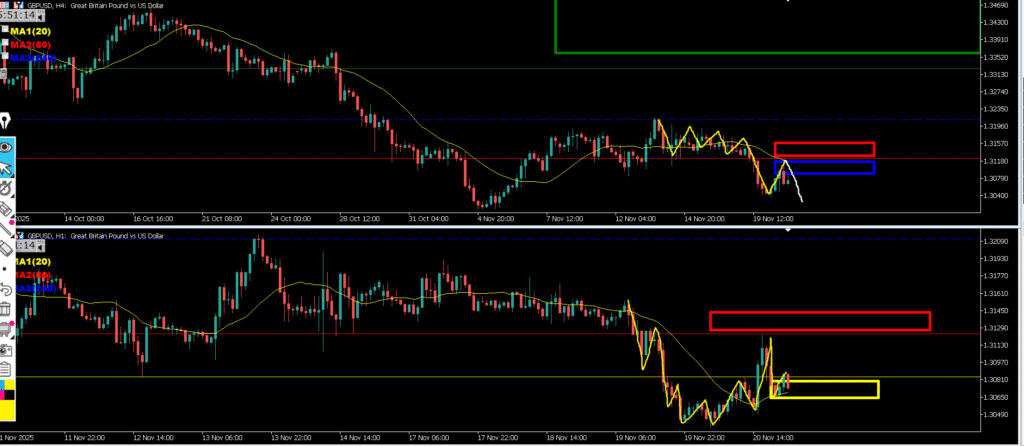The height and width of the screenshot is (446, 1024).
Task: Select the cursor arrow tool
Action: (x=7, y=168)
